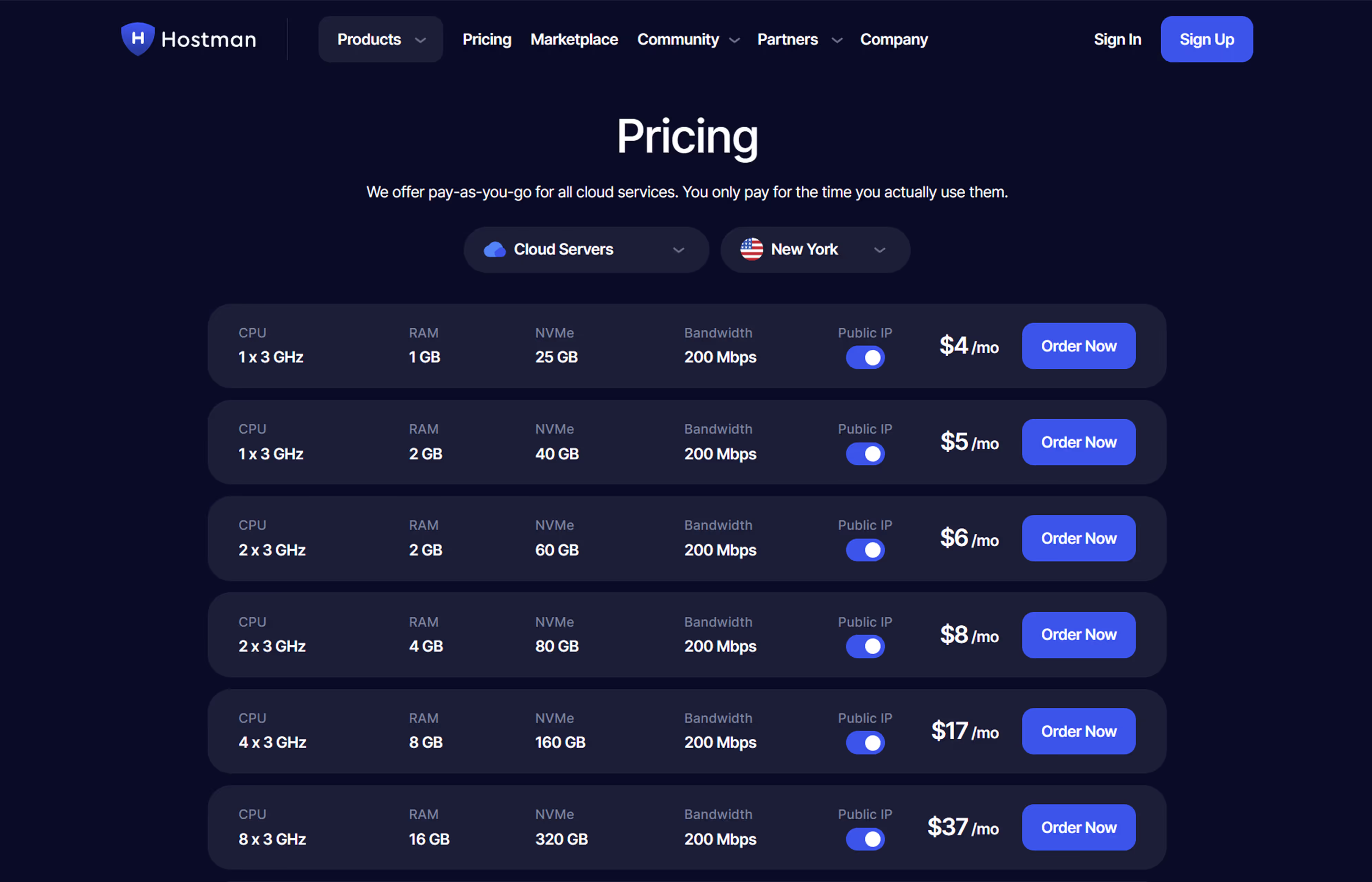Click the chevron next to Partners
The height and width of the screenshot is (882, 1372).
[837, 40]
